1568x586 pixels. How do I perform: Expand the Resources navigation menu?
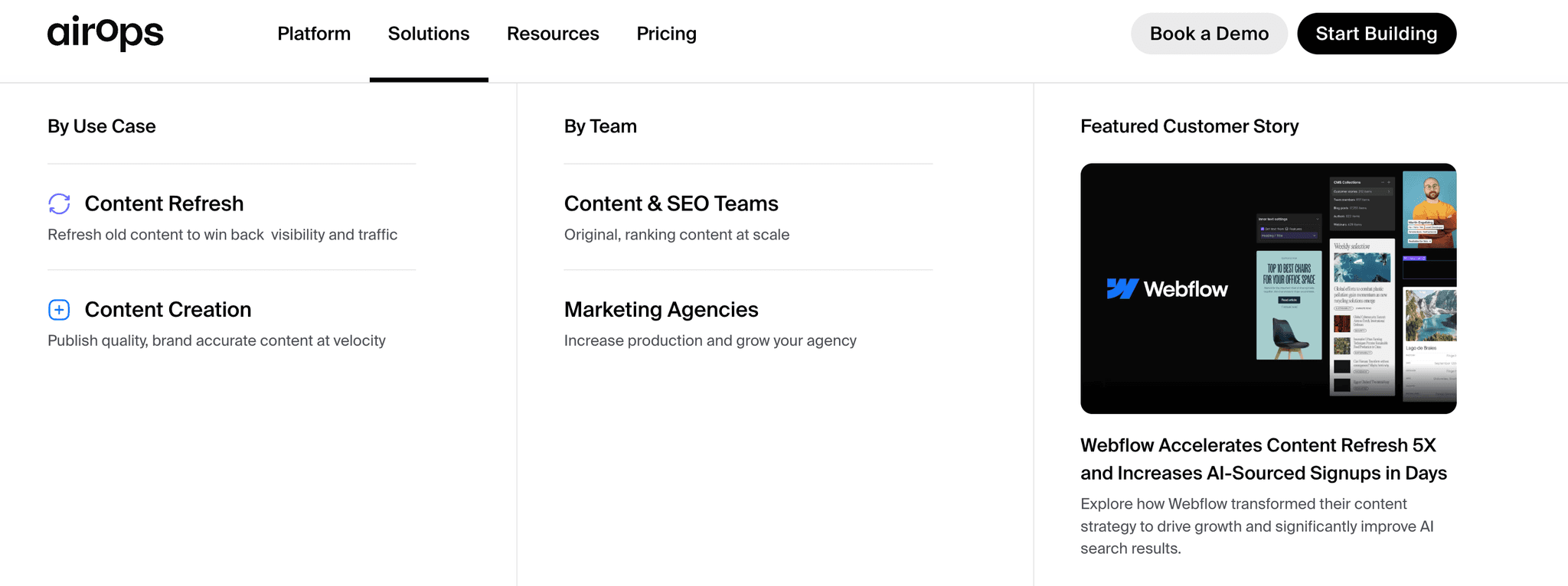pyautogui.click(x=553, y=34)
